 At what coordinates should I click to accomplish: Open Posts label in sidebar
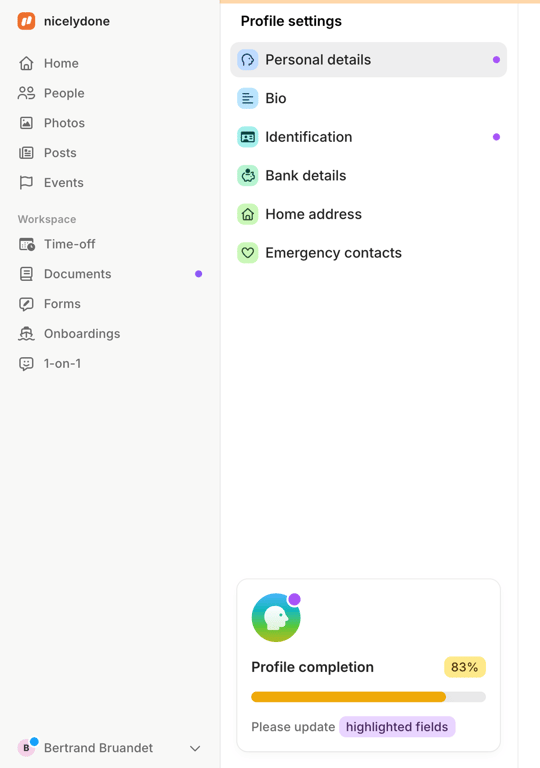[60, 153]
